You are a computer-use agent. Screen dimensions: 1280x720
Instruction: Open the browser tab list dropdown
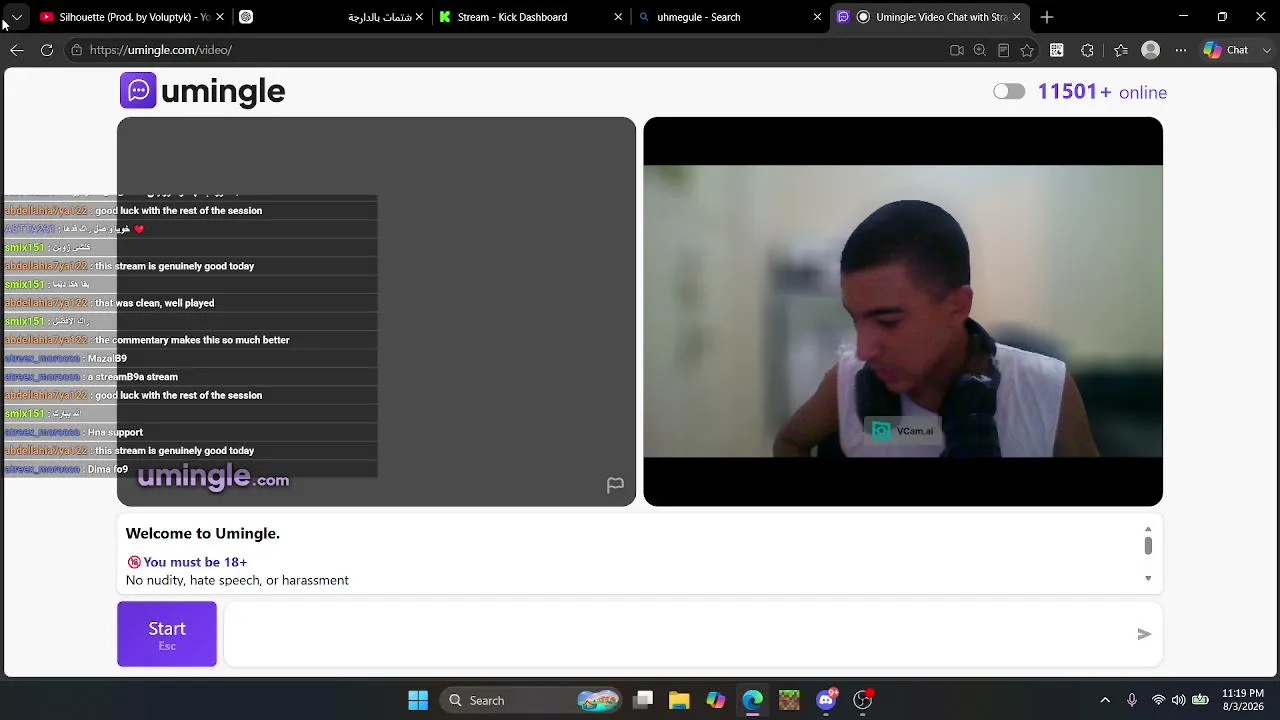16,17
